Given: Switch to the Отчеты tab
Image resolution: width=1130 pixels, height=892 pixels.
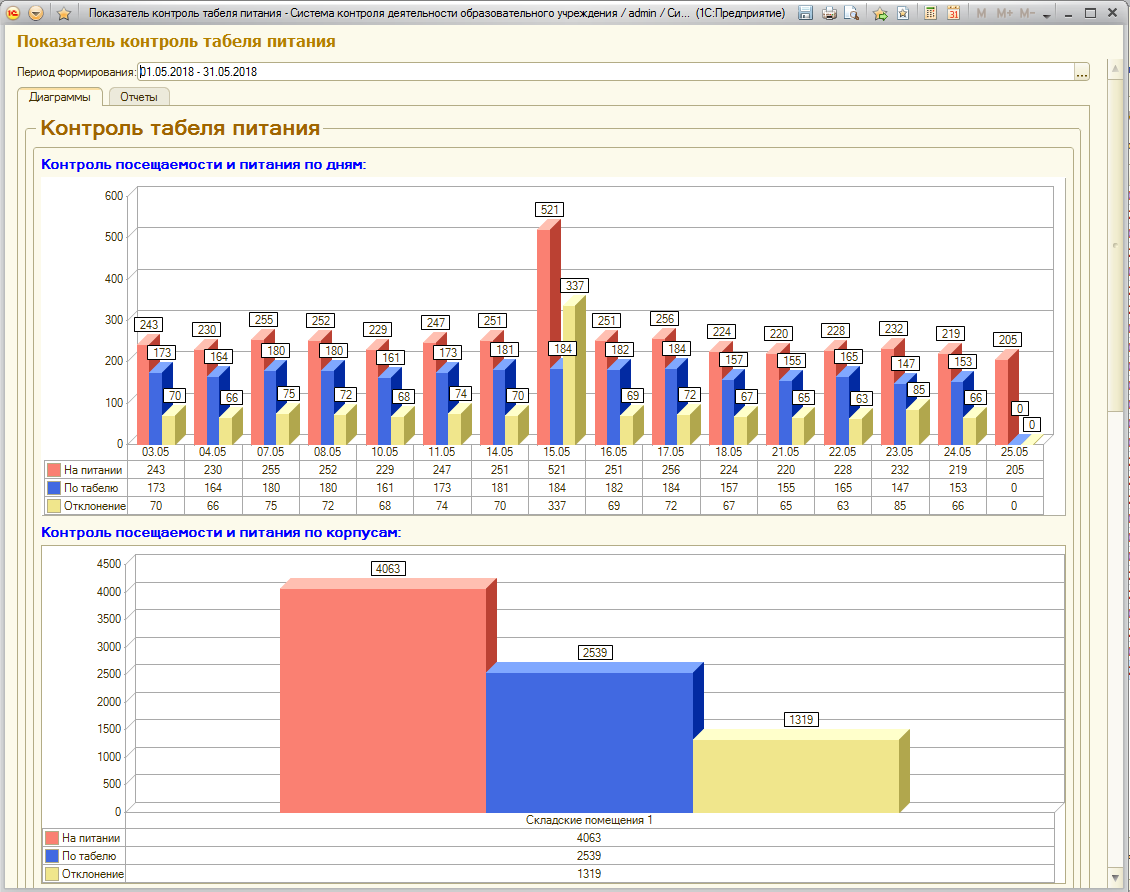Looking at the screenshot, I should [x=139, y=97].
